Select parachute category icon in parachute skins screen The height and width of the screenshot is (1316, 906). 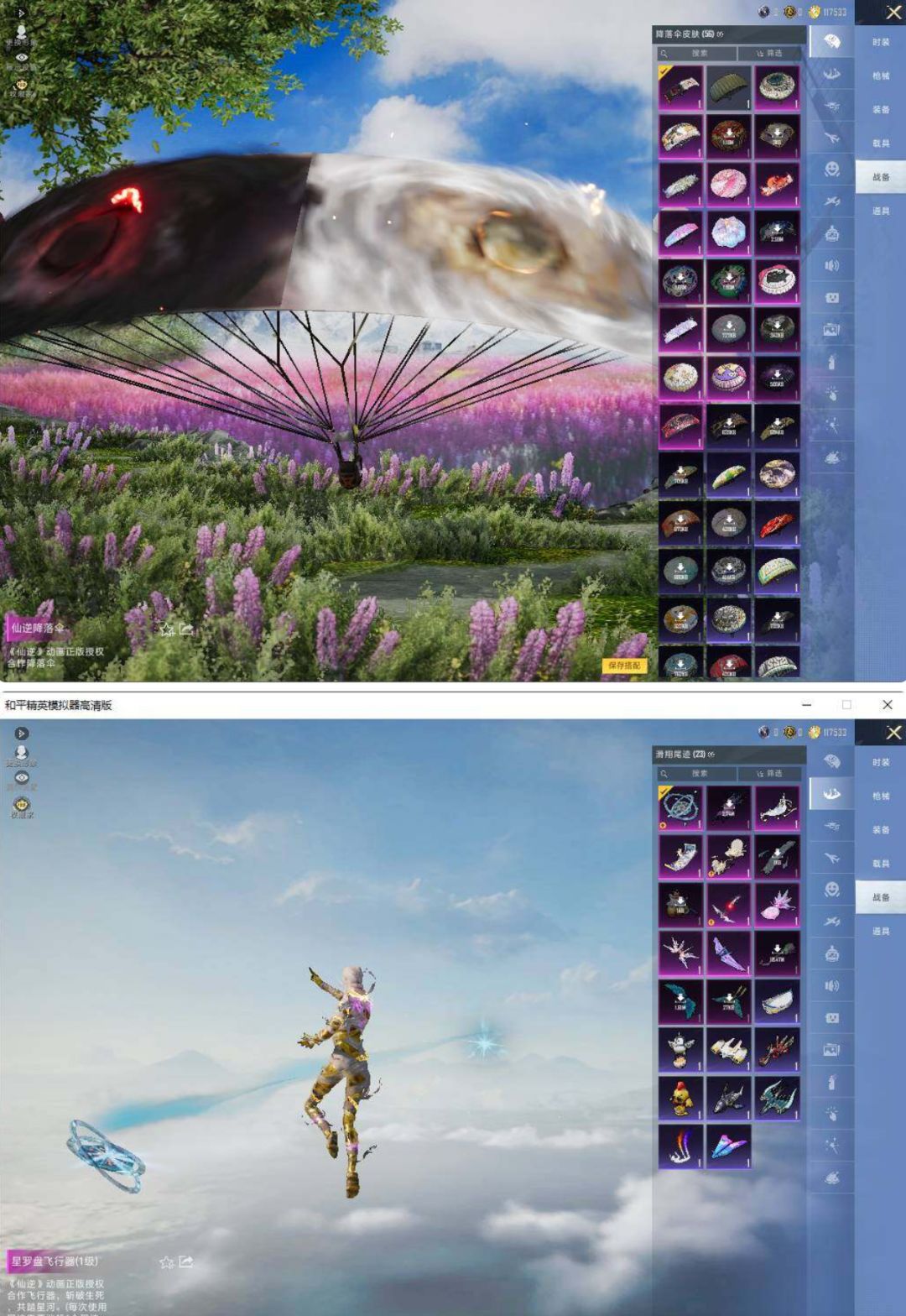point(831,42)
